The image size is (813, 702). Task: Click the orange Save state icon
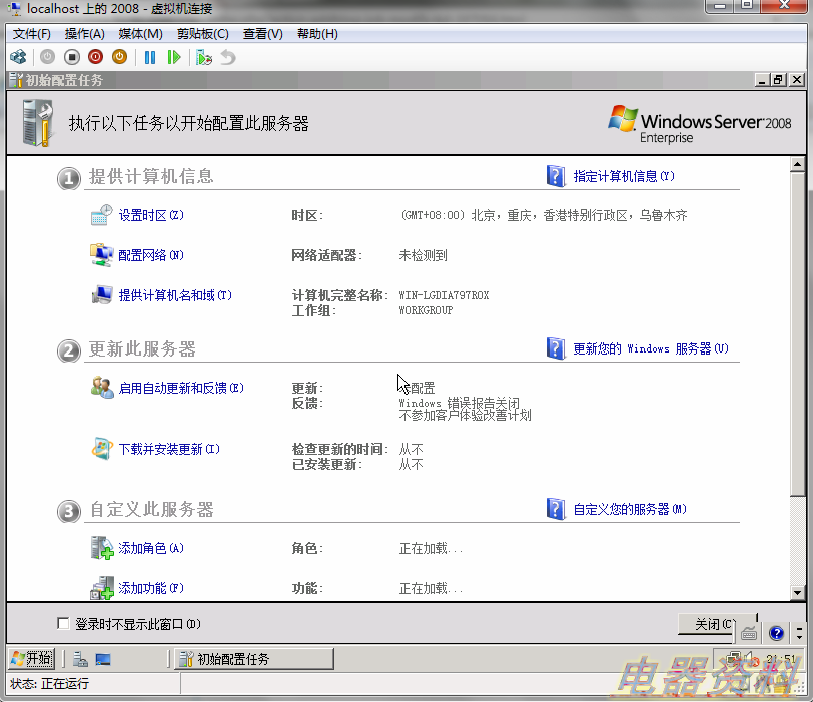[x=119, y=57]
